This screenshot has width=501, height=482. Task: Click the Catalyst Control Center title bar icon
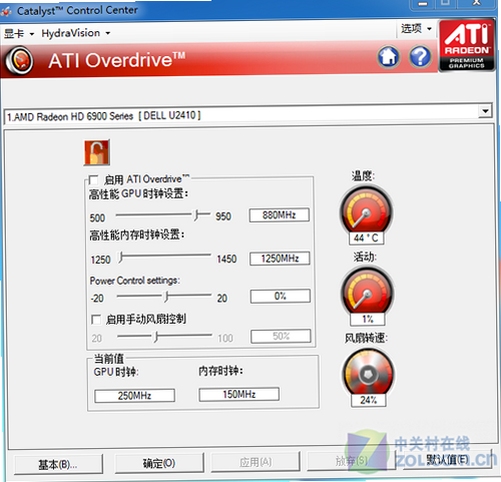pyautogui.click(x=6, y=12)
